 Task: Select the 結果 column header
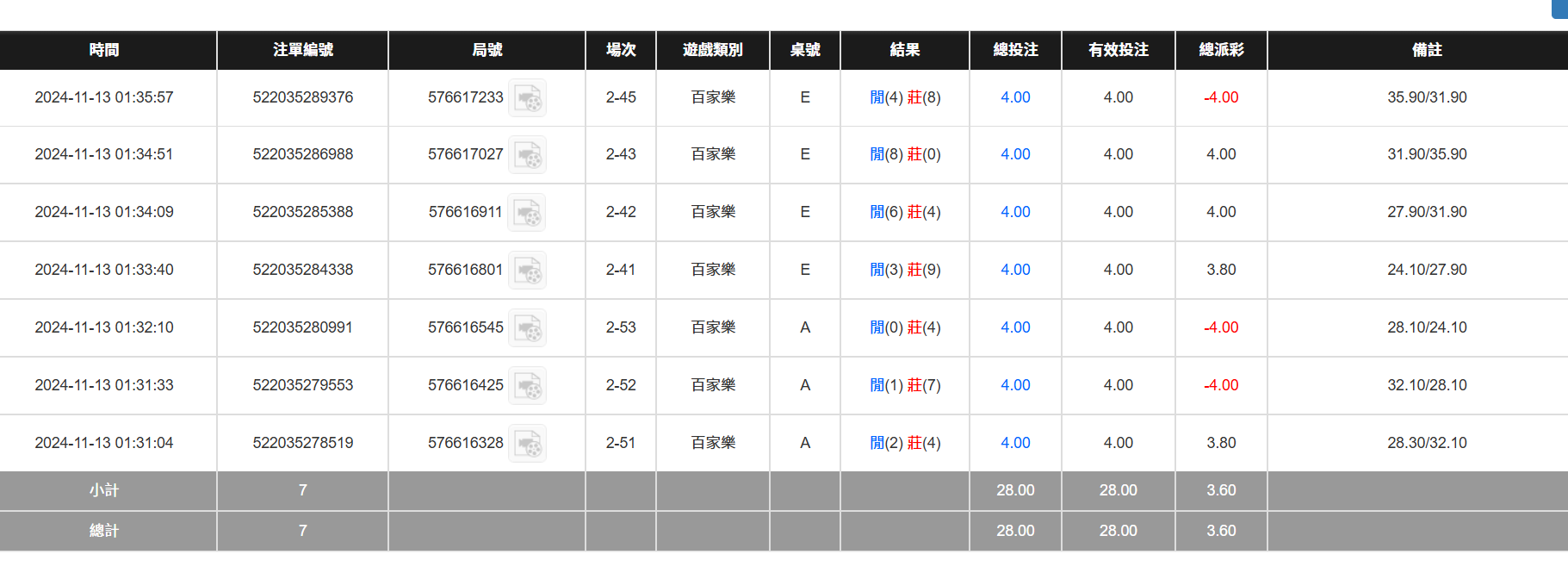[904, 50]
